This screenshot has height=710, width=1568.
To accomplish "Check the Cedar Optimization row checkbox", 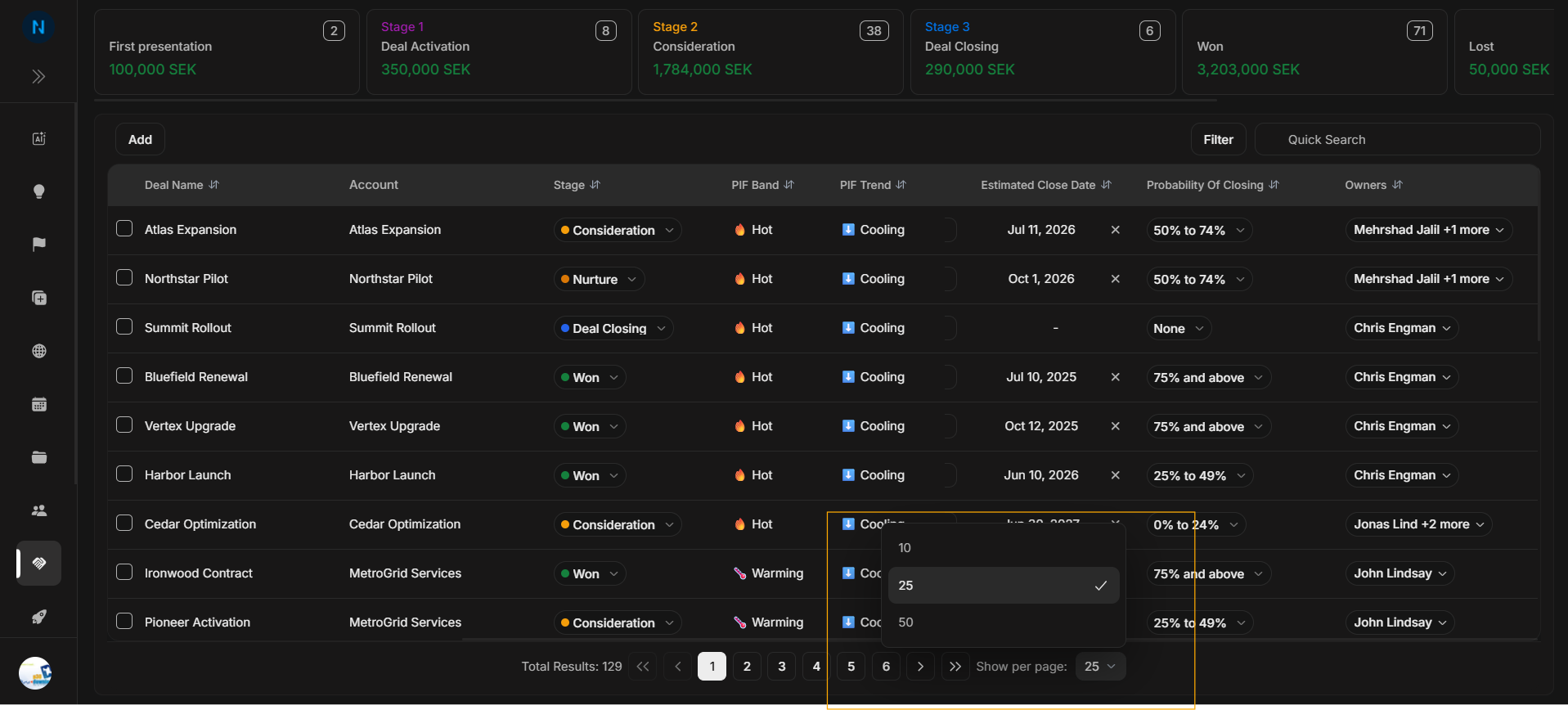I will tap(124, 523).
